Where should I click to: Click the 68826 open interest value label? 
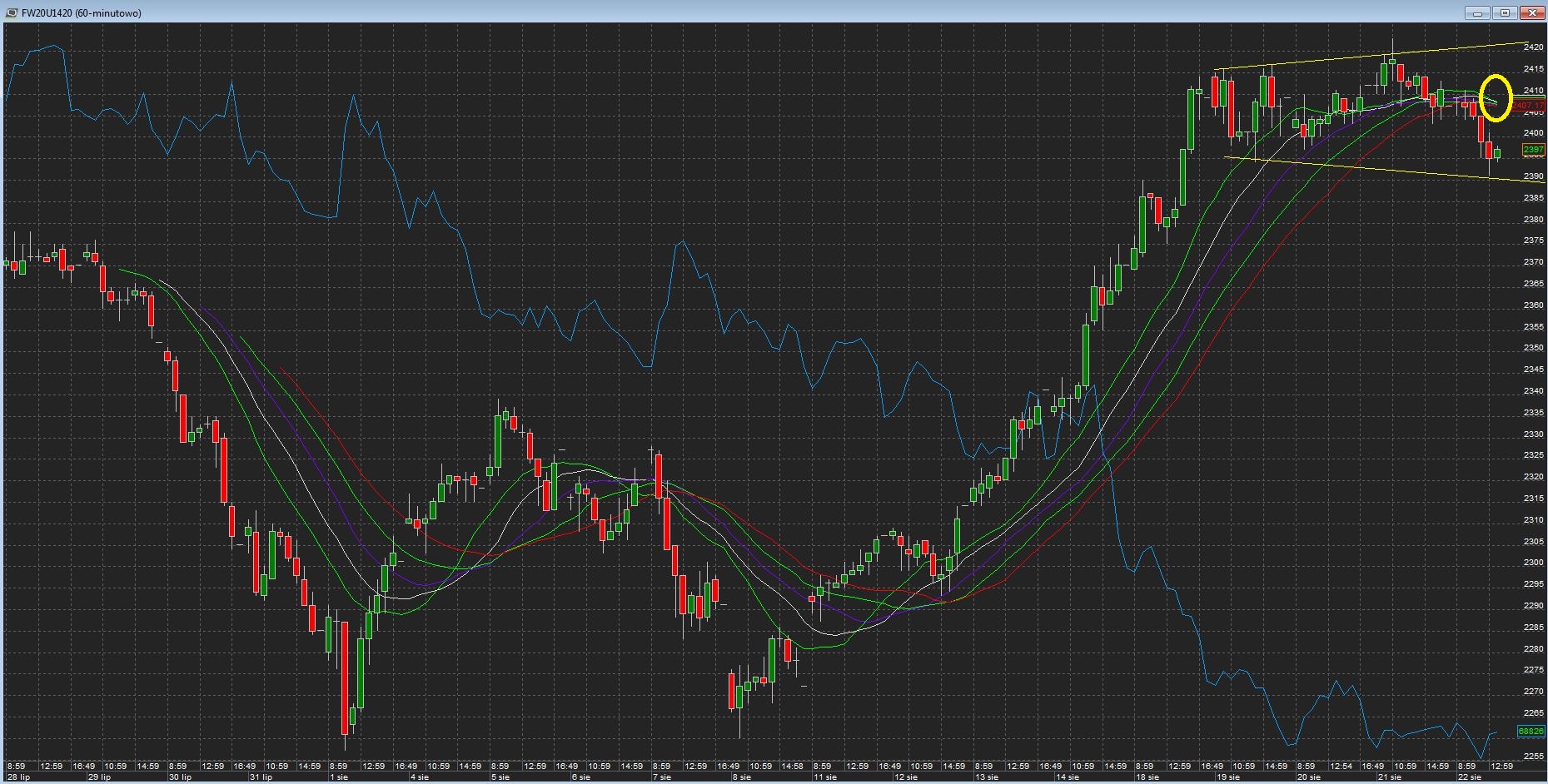pyautogui.click(x=1531, y=732)
